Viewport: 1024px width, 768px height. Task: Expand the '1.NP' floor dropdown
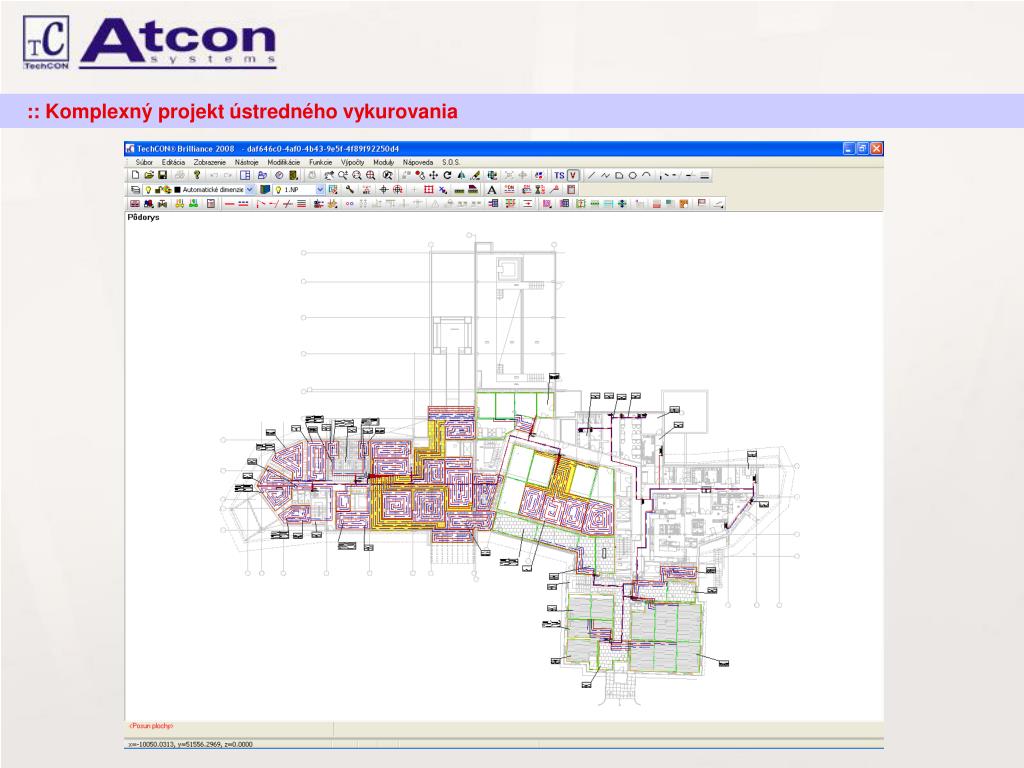(x=320, y=189)
